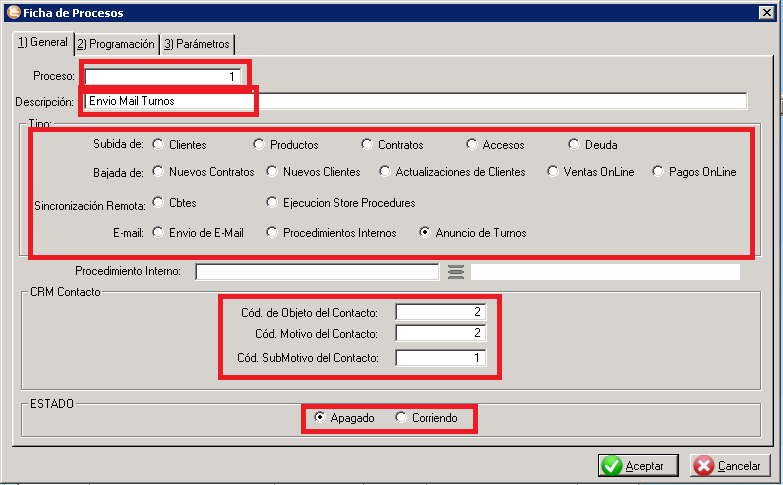Set state to Apagado
The width and height of the screenshot is (783, 485).
click(x=319, y=418)
